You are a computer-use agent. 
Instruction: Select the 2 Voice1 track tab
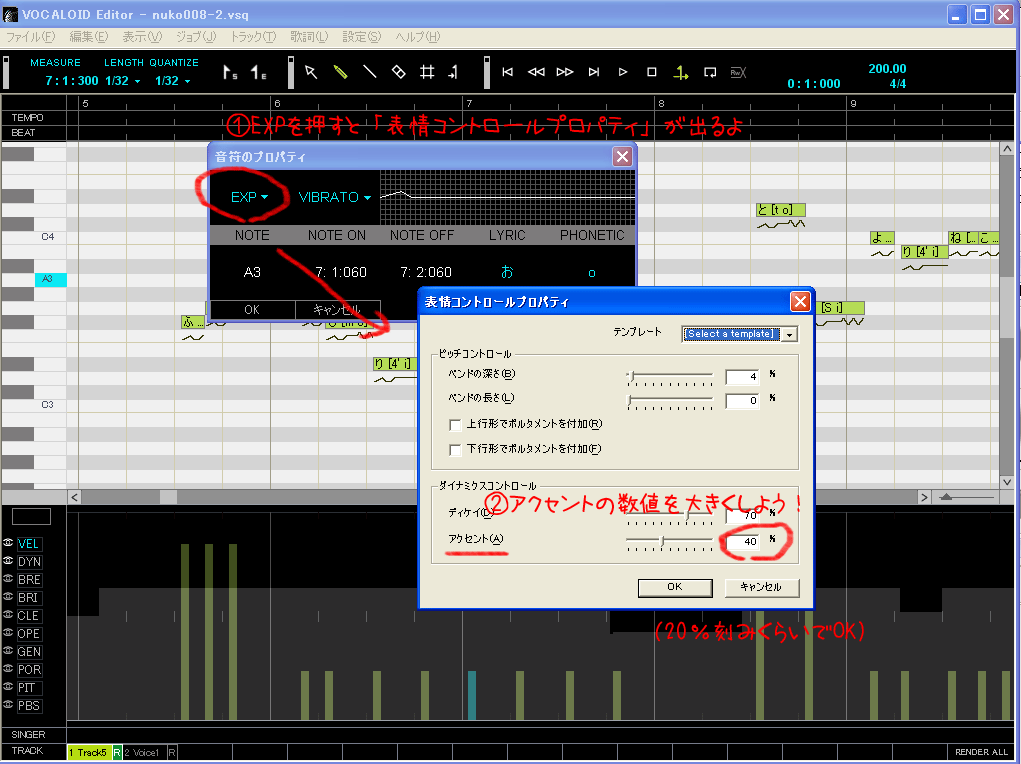coord(143,752)
